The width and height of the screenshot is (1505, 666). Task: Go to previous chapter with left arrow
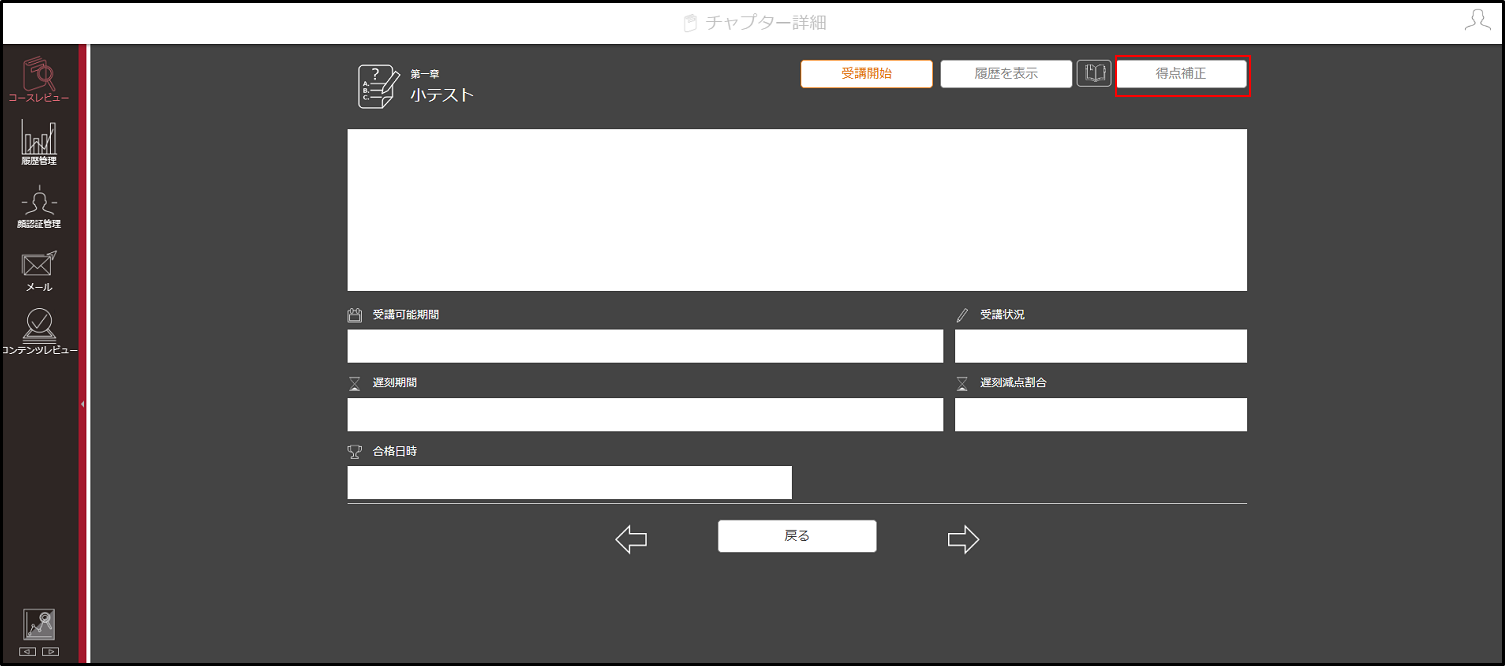point(631,540)
